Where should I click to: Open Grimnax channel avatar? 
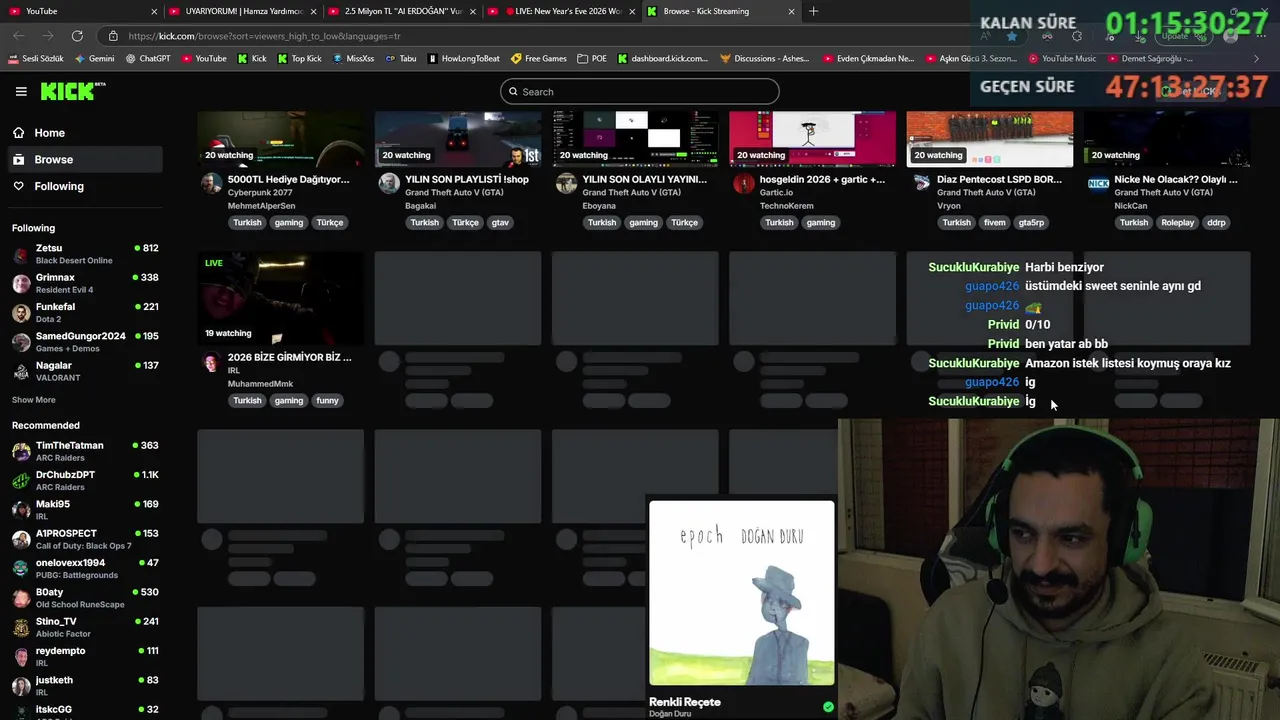(21, 283)
